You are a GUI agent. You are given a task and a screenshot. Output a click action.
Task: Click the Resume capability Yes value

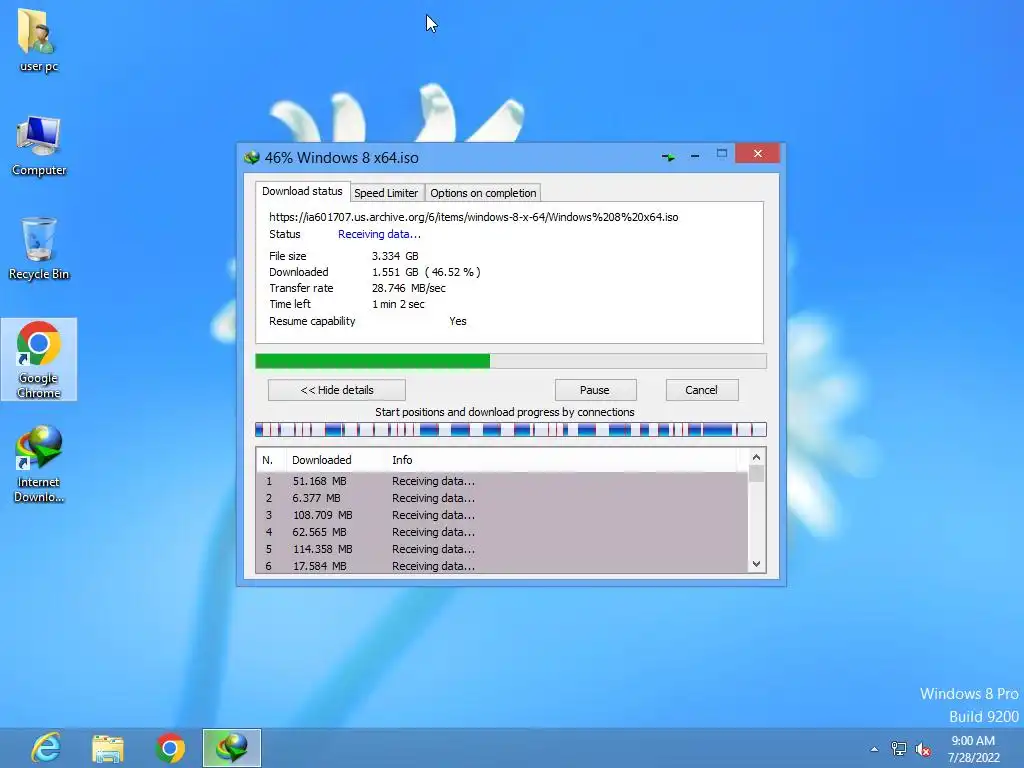[458, 321]
